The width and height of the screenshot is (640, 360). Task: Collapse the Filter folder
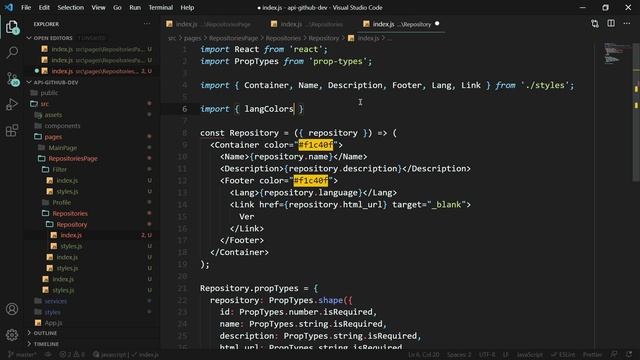pyautogui.click(x=60, y=169)
